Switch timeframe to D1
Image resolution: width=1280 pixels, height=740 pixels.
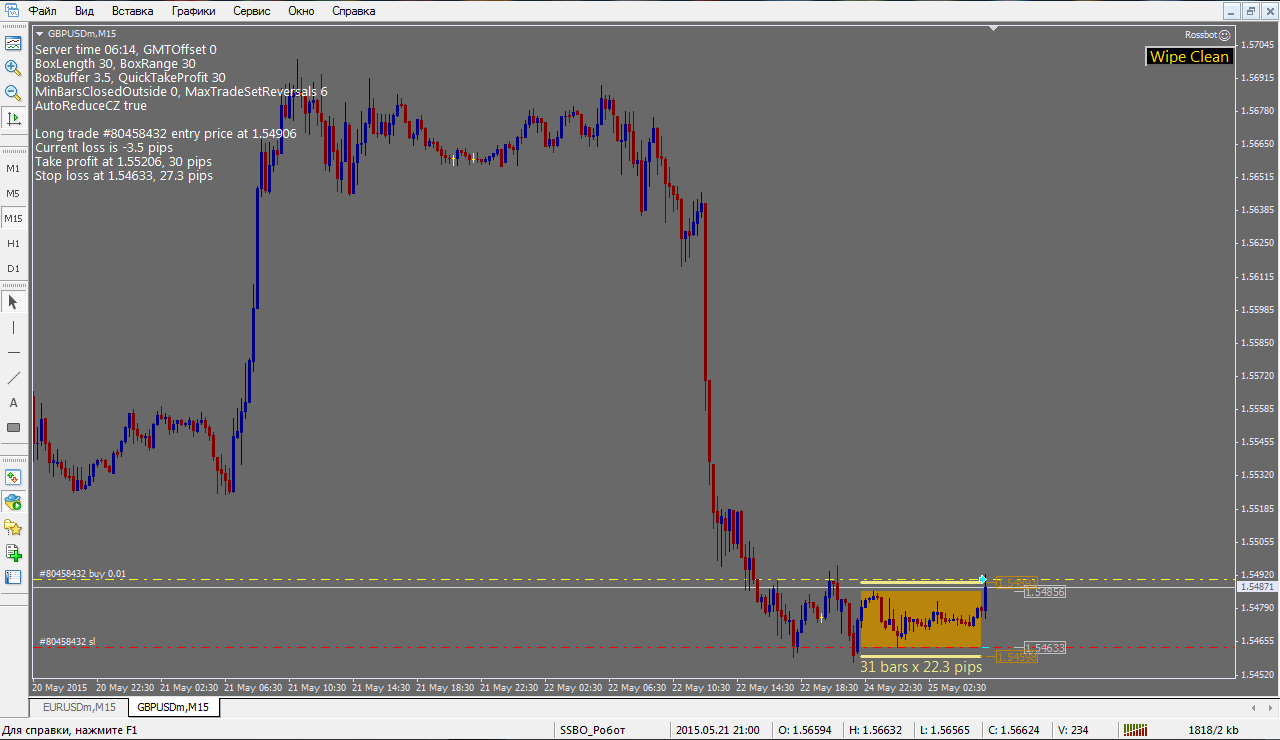13,268
